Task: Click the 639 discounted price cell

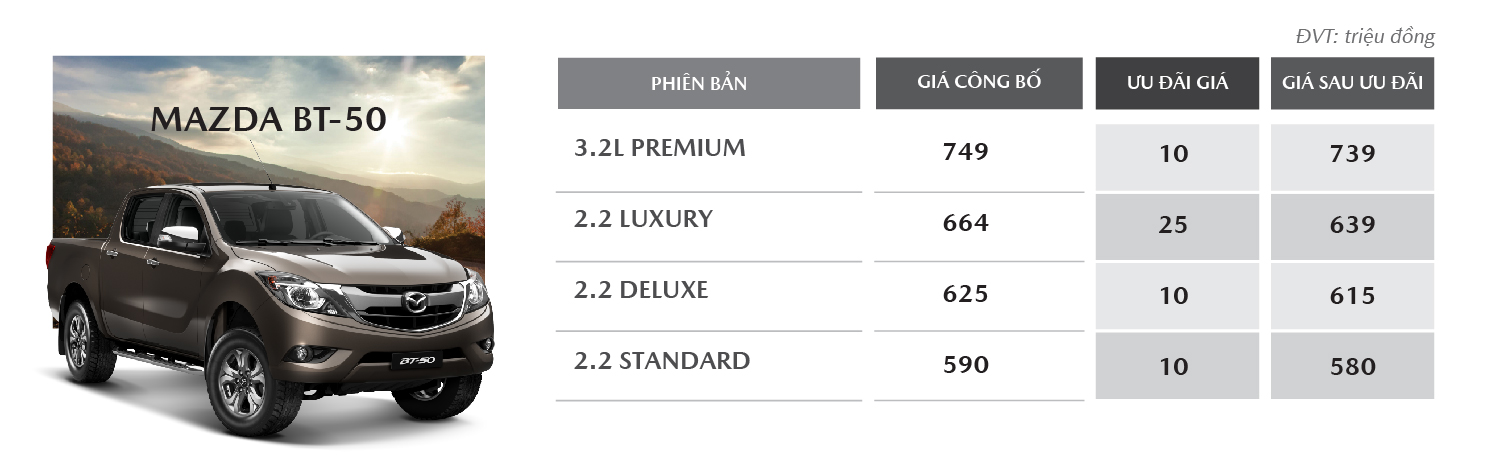Action: pos(1353,227)
